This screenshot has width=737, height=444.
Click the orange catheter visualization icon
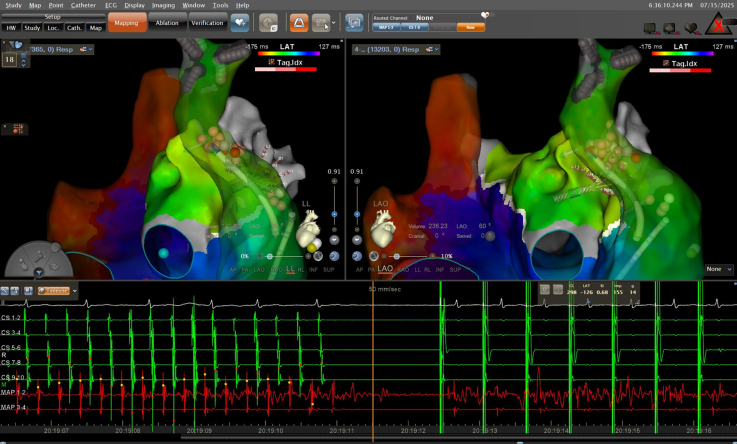[x=298, y=23]
